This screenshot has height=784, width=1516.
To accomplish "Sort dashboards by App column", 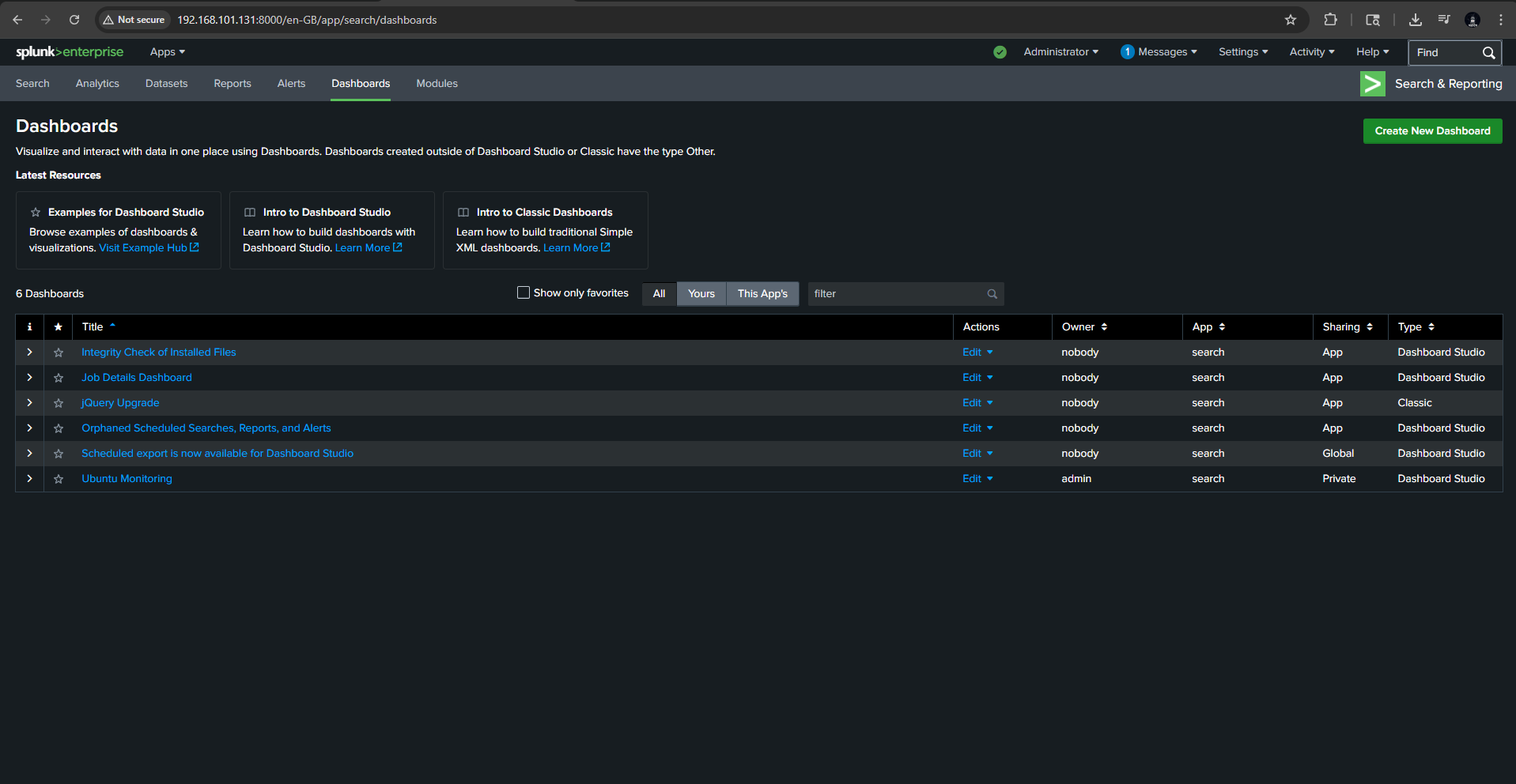I will (x=1208, y=327).
